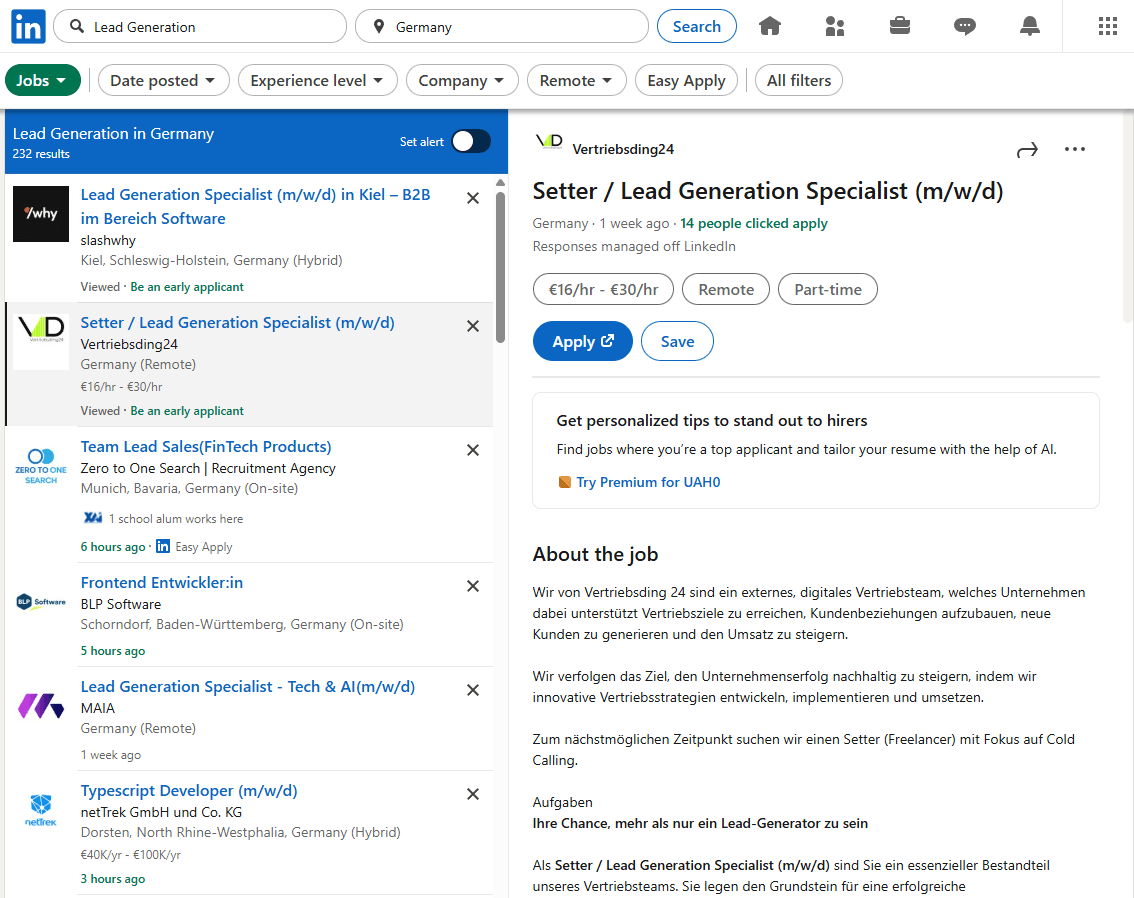
Task: Click the Apply button for the Setter role
Action: pyautogui.click(x=582, y=341)
